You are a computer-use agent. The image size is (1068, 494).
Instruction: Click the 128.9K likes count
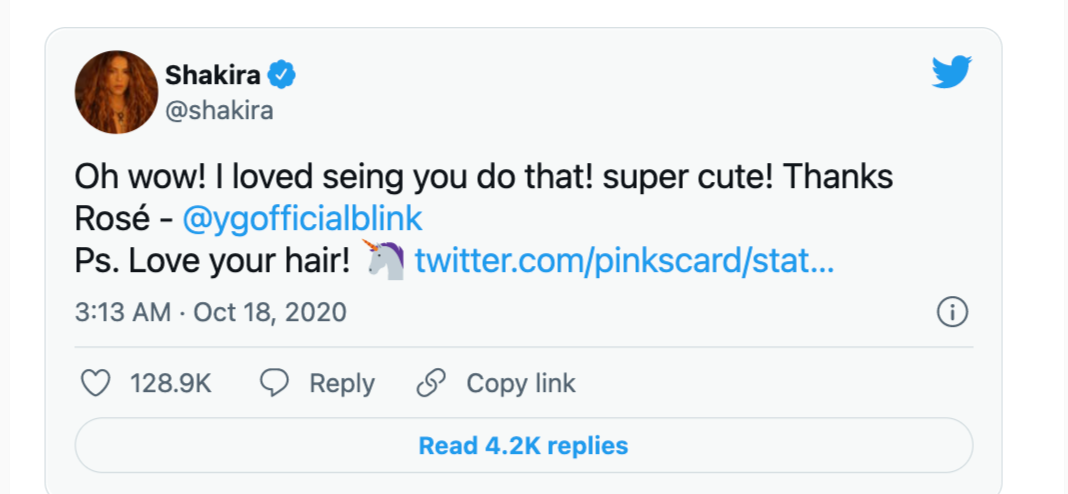171,384
